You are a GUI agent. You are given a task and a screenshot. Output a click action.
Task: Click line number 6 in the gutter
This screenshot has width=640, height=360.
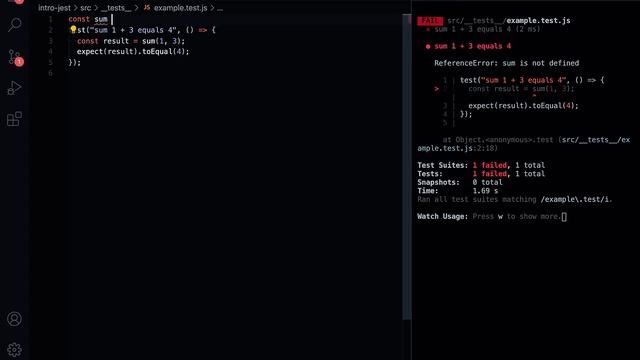pos(50,73)
